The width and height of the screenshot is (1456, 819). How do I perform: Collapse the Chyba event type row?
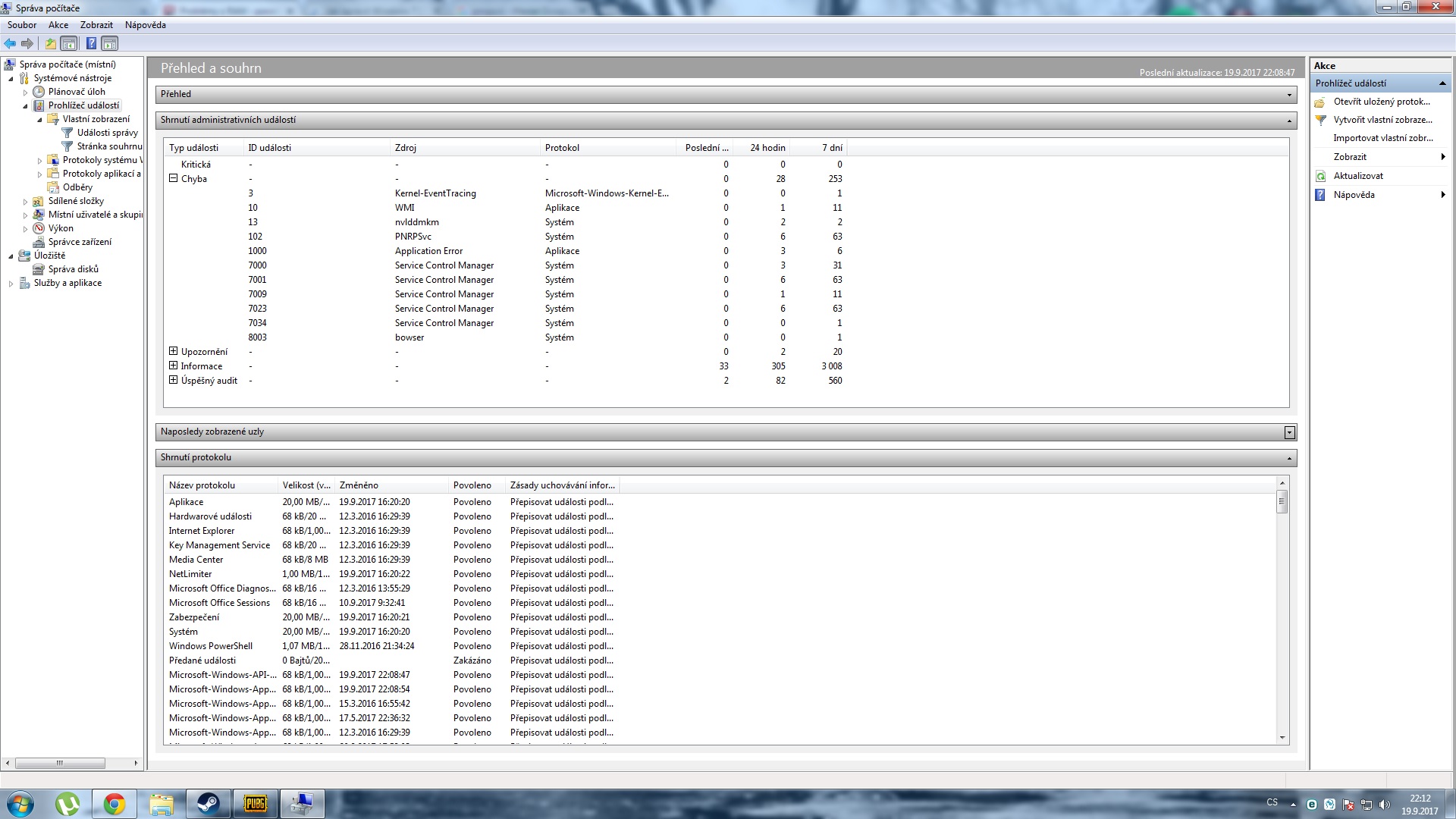point(173,178)
